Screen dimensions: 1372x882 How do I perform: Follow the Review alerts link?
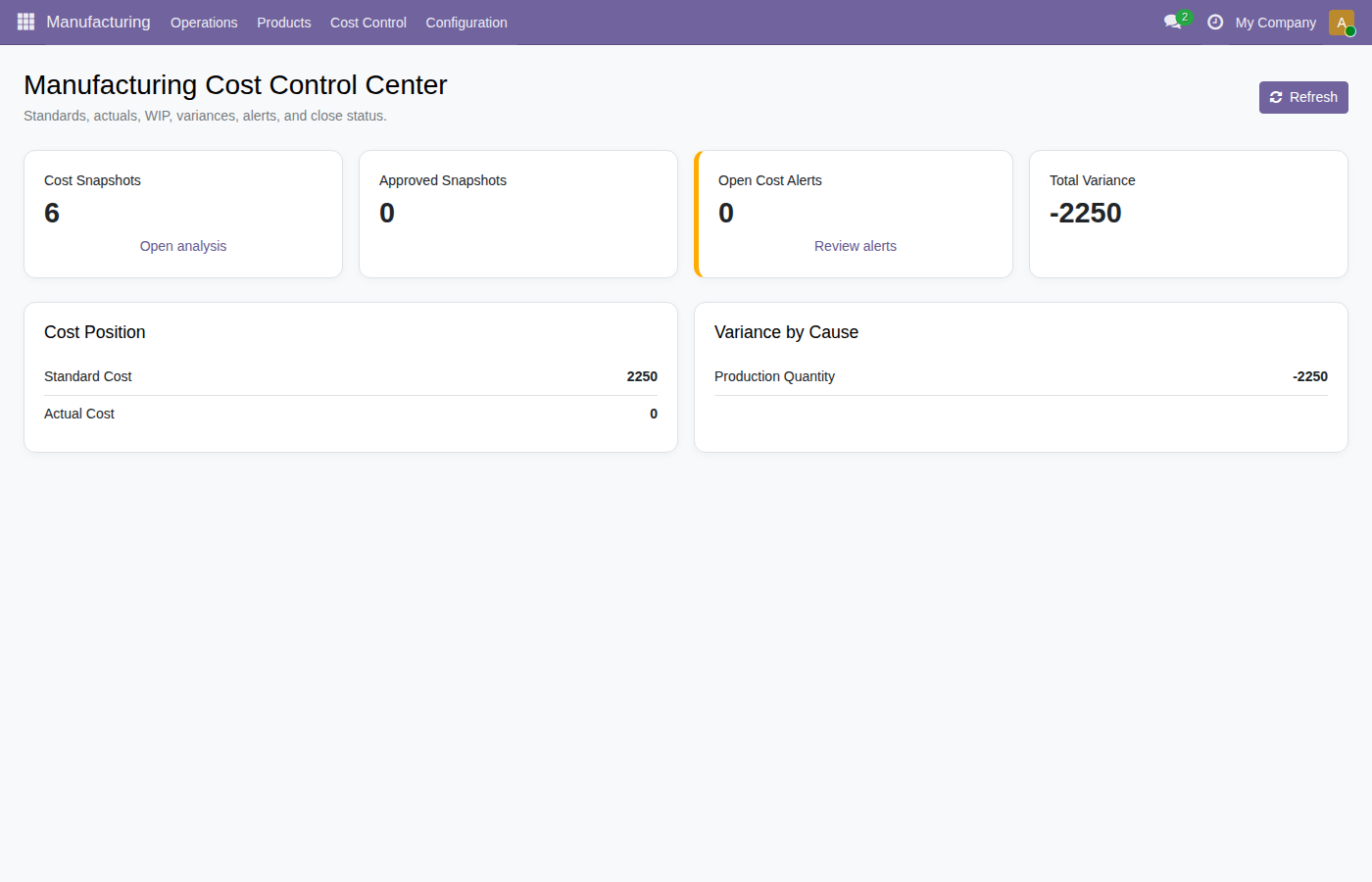coord(856,246)
